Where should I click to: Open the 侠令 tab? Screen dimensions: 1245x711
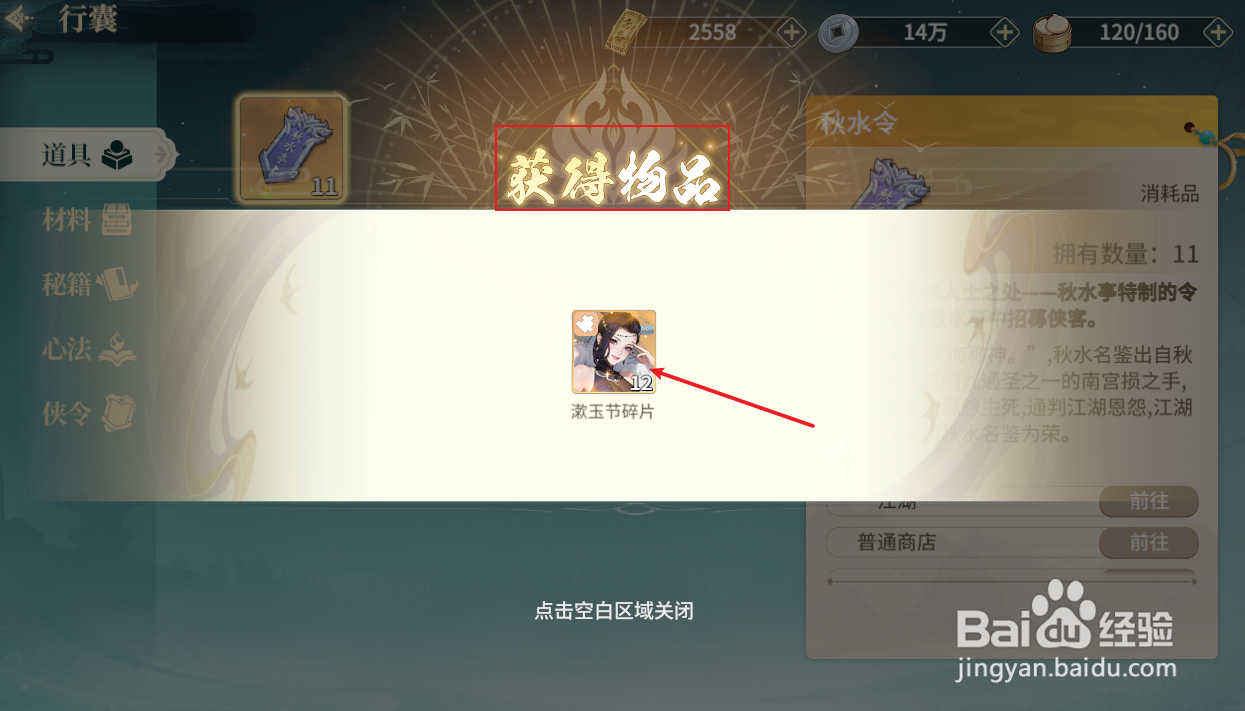click(x=88, y=412)
